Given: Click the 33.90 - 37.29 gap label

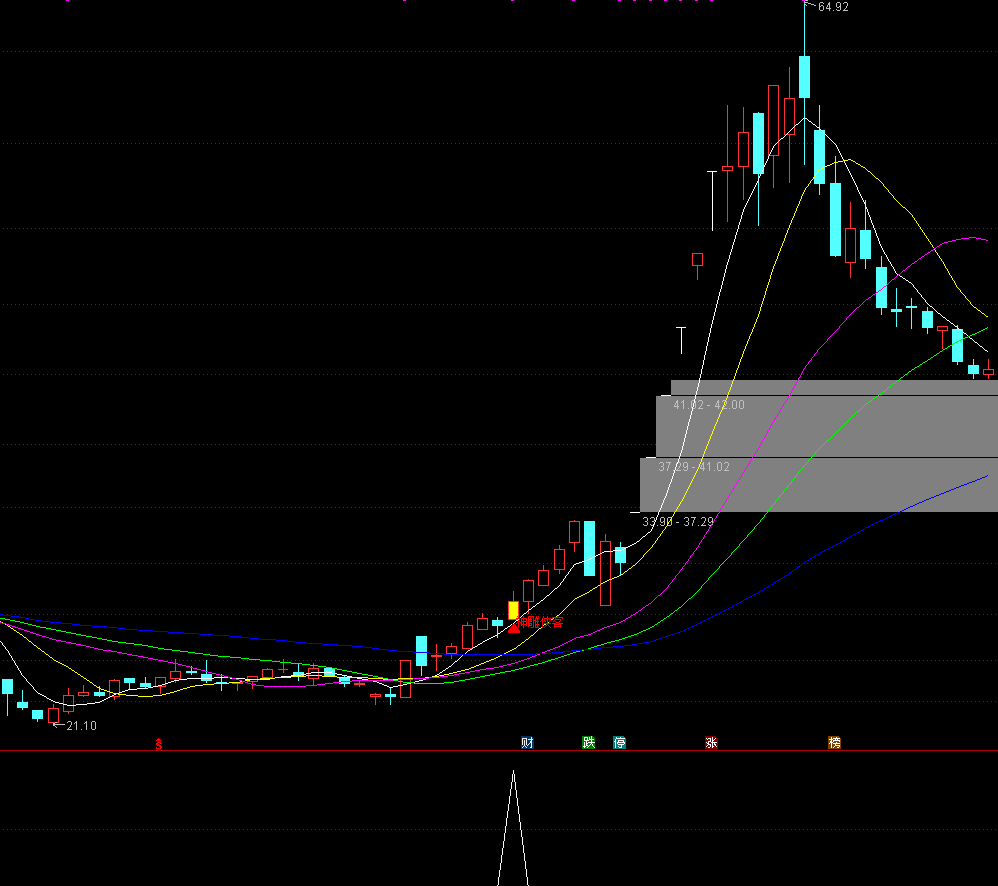Looking at the screenshot, I should (x=678, y=522).
